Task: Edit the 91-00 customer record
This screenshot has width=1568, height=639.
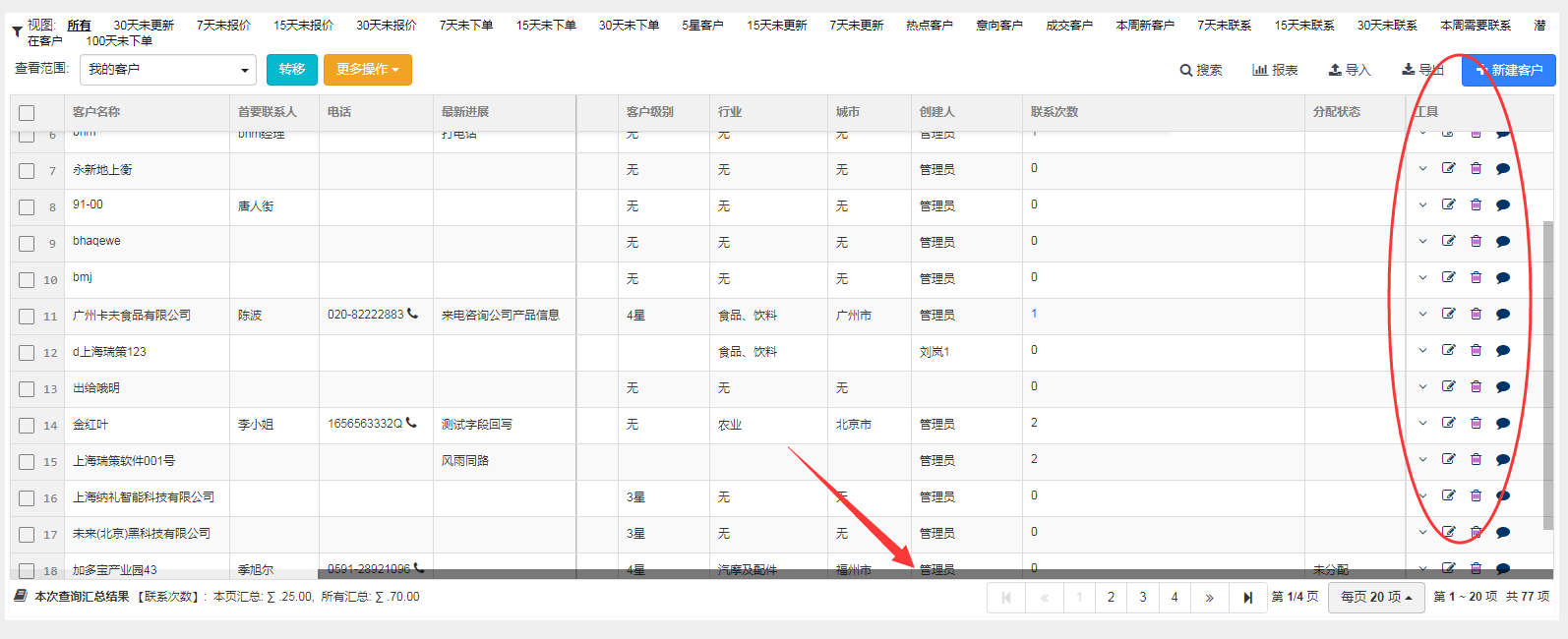Action: click(x=1449, y=204)
